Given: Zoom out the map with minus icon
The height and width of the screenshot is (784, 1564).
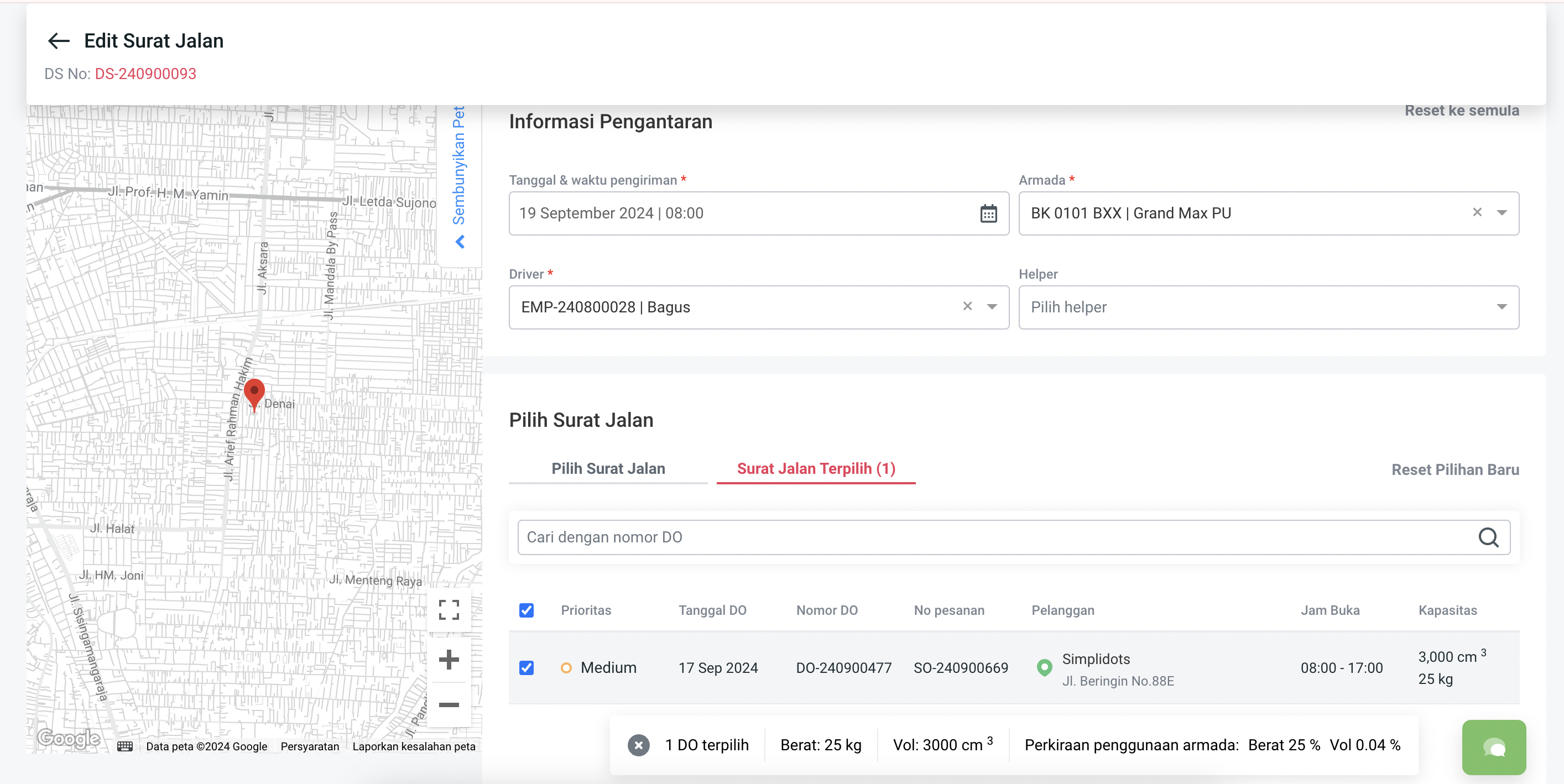Looking at the screenshot, I should click(449, 704).
